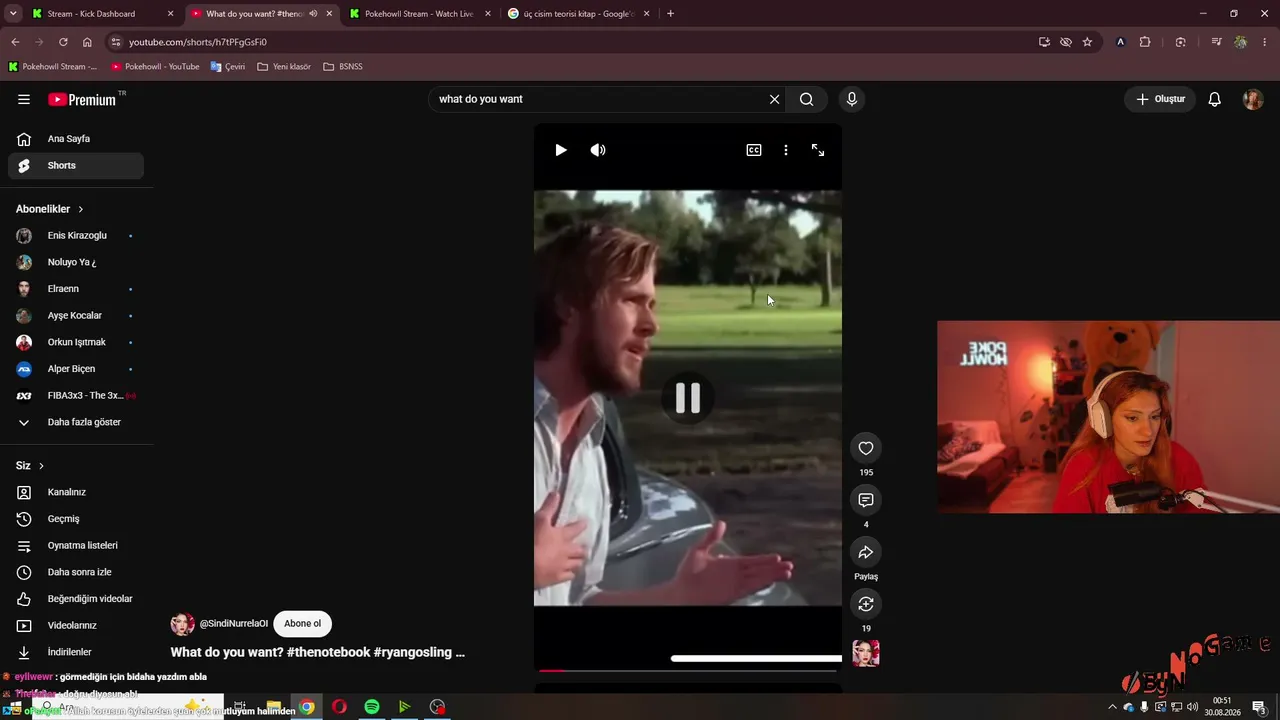Open a new browser tab
Viewport: 1280px width, 720px height.
click(670, 14)
